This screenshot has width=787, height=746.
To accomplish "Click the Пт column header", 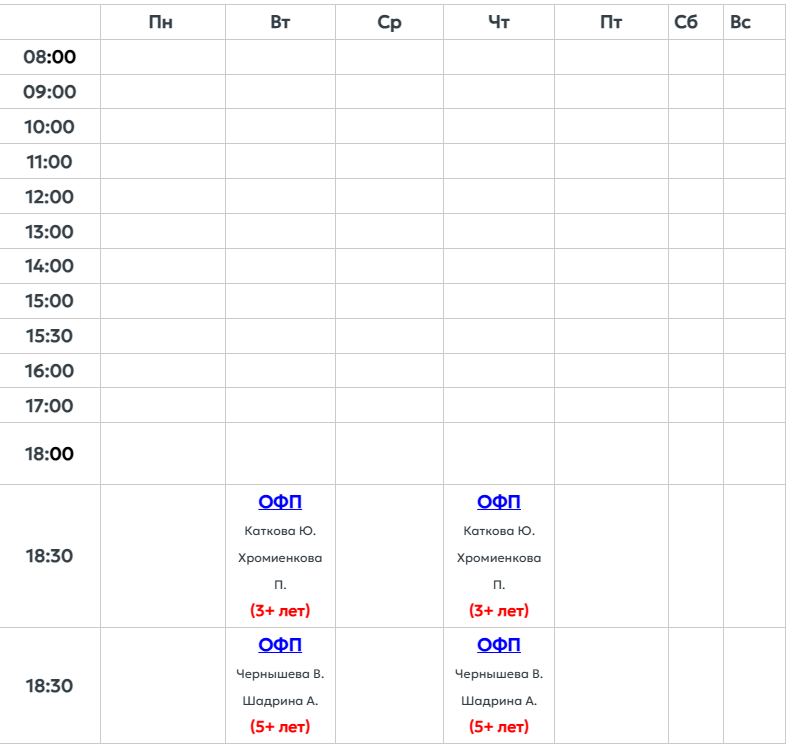I will click(x=611, y=22).
